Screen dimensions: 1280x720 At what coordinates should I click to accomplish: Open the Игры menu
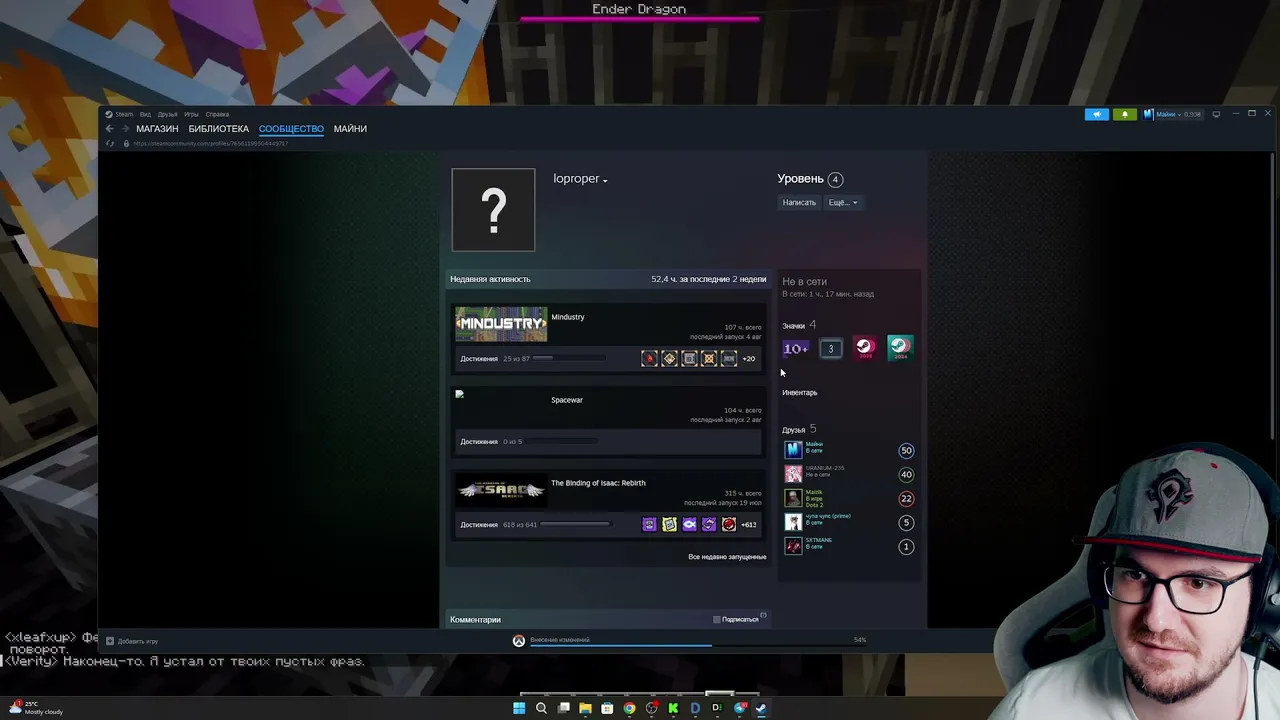(191, 114)
